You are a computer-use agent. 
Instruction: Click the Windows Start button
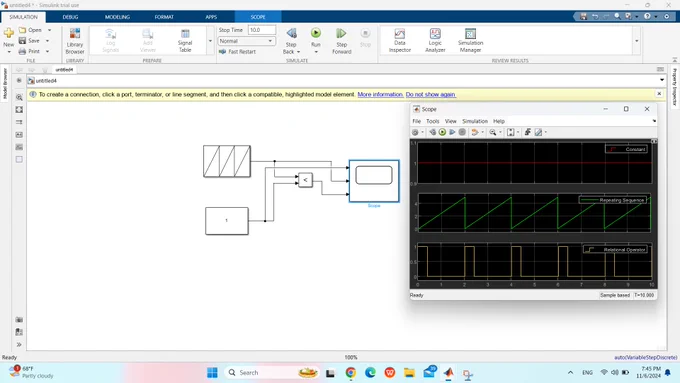point(212,373)
